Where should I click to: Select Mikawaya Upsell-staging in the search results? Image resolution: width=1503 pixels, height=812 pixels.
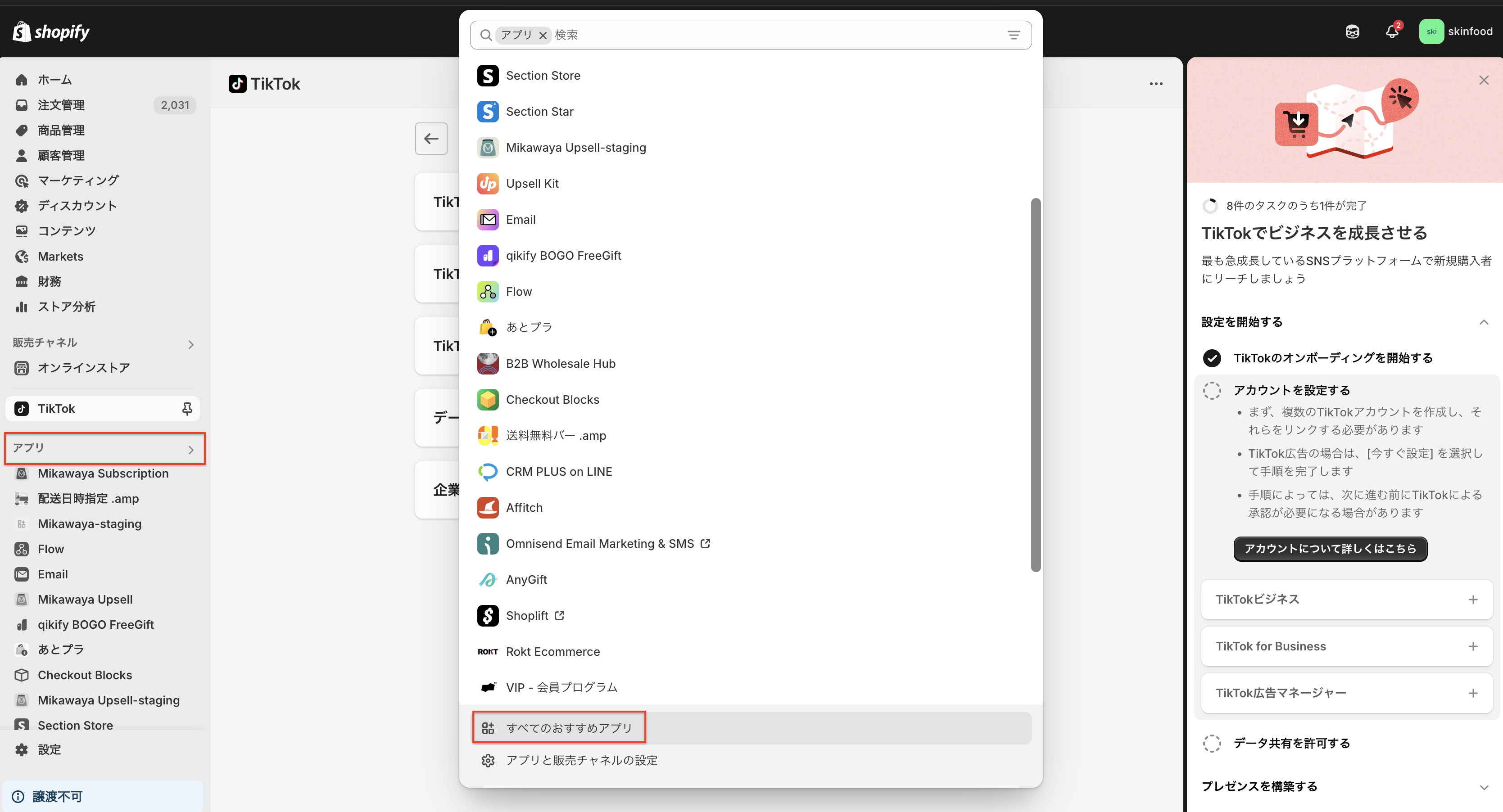[x=750, y=148]
